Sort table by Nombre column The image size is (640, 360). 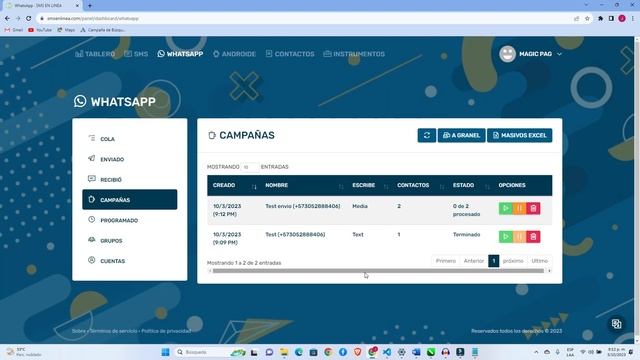point(303,185)
